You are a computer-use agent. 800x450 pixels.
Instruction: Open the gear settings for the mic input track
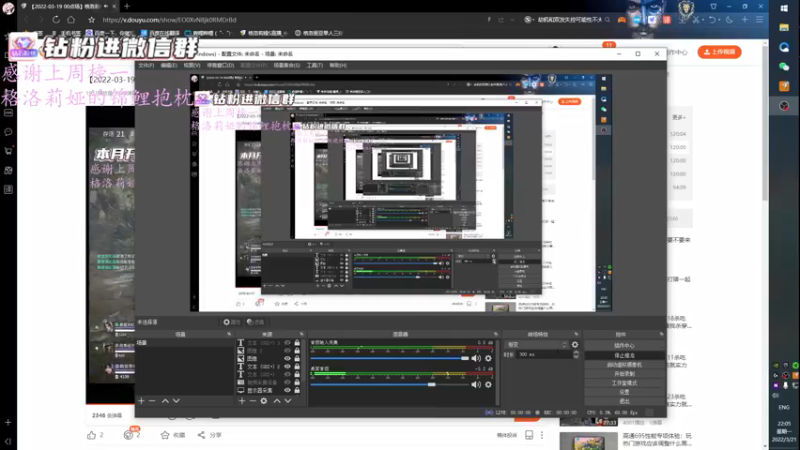click(x=488, y=358)
